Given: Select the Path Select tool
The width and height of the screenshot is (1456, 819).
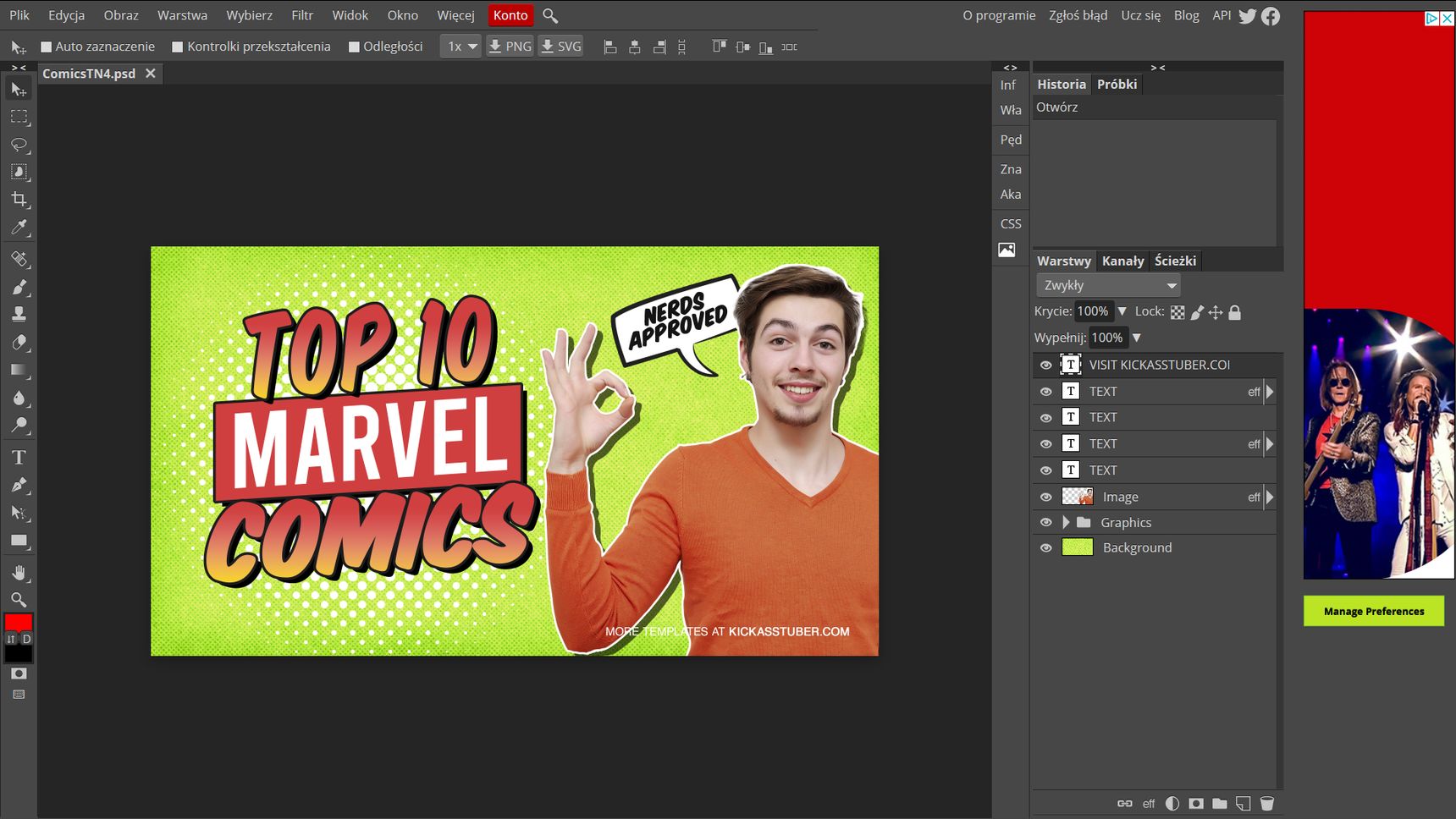Looking at the screenshot, I should (x=19, y=513).
